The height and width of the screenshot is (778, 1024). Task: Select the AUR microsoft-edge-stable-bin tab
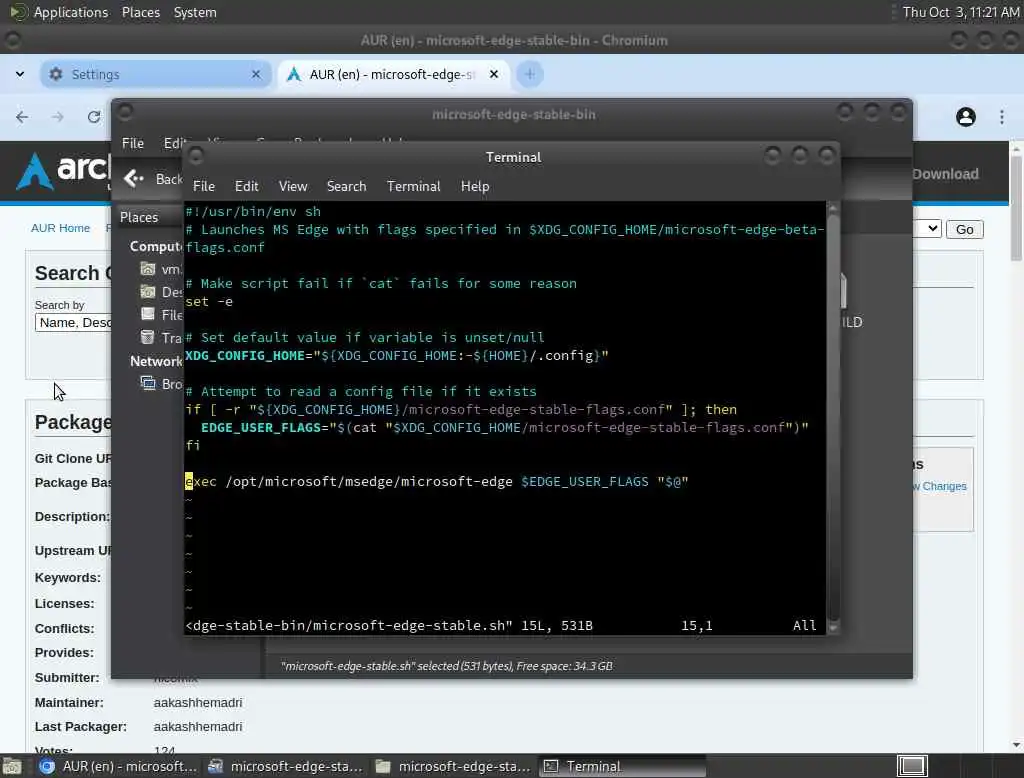click(x=393, y=74)
